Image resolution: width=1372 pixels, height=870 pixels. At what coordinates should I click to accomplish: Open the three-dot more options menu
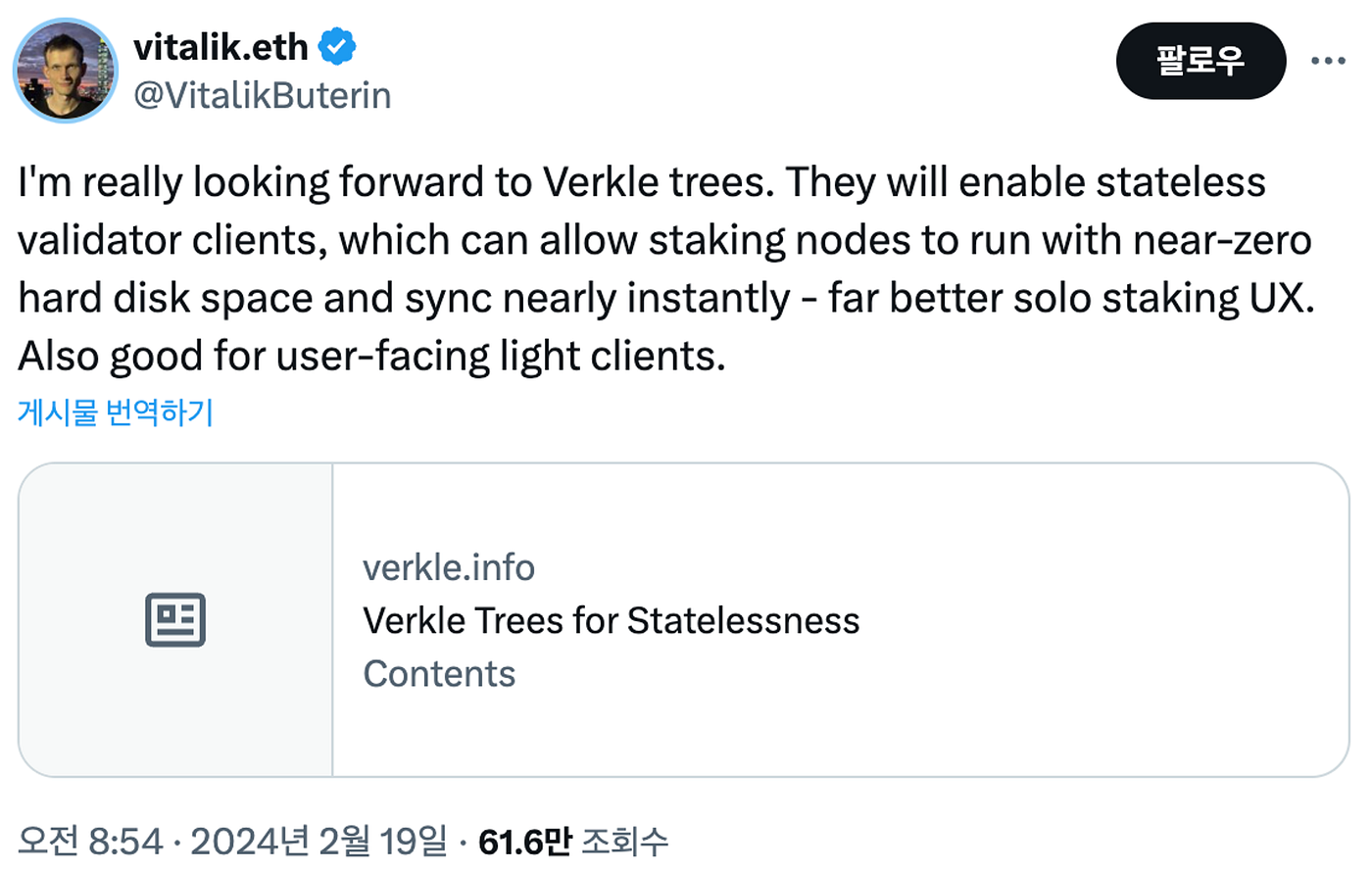coord(1328,61)
